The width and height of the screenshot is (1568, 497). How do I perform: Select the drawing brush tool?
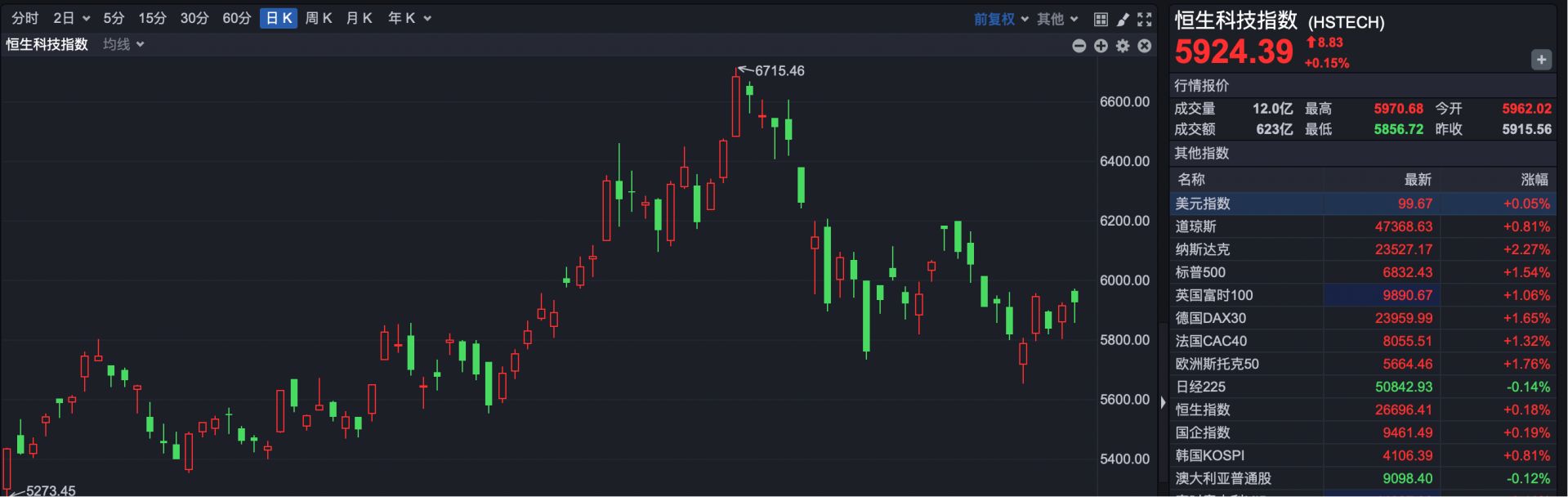click(x=1123, y=19)
